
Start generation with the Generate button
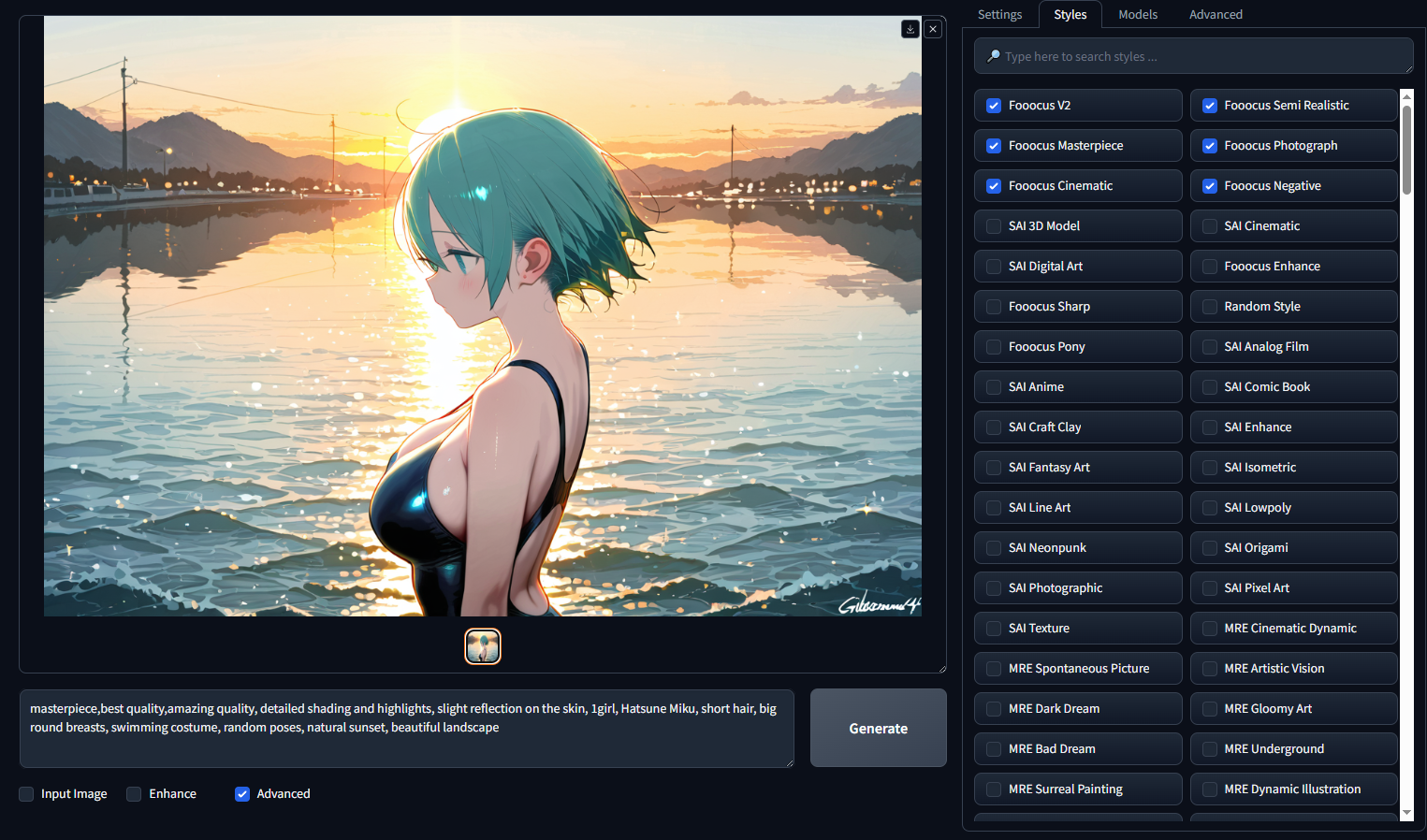tap(879, 728)
